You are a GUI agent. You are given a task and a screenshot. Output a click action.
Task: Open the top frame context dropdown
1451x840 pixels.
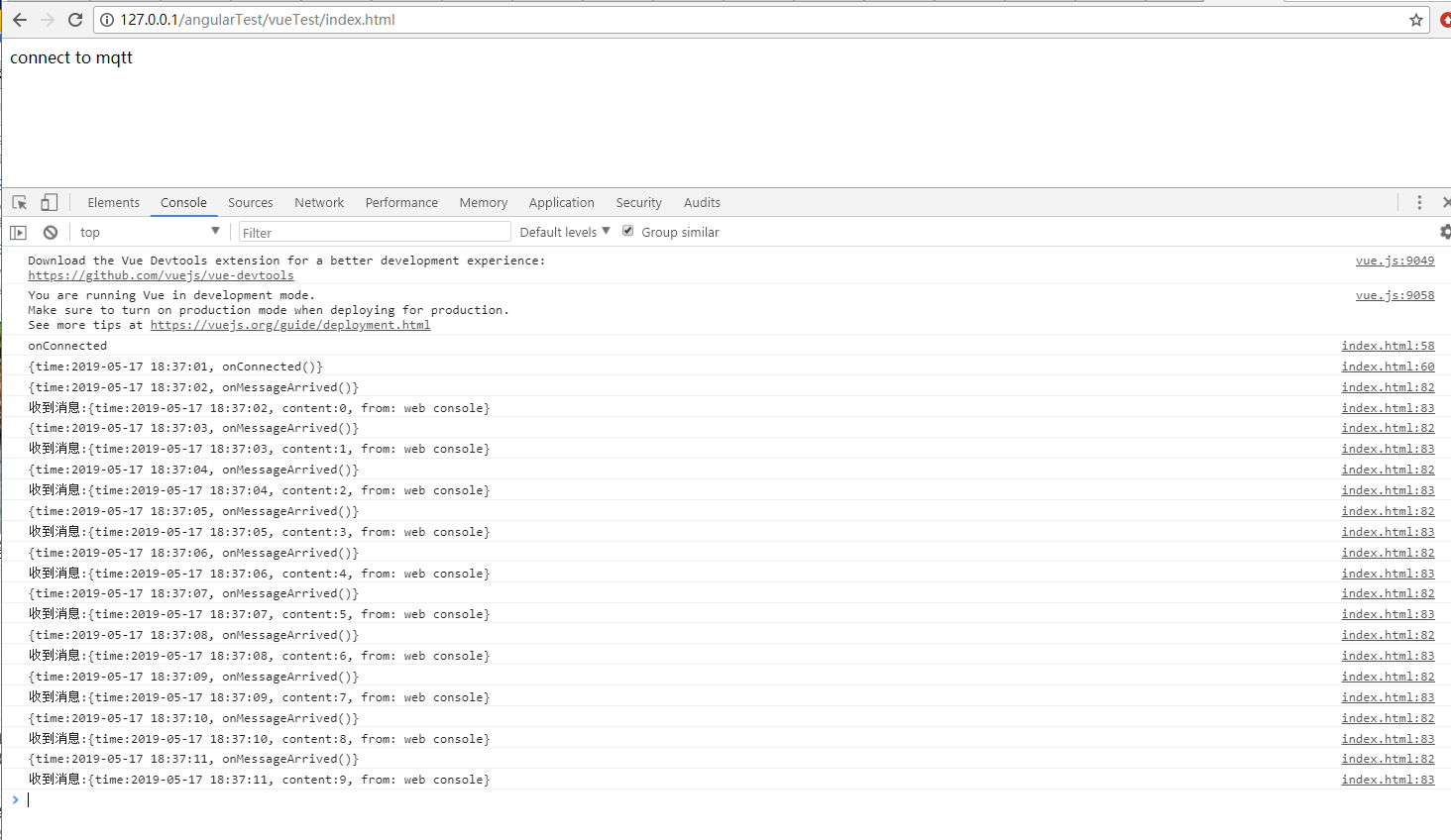pyautogui.click(x=149, y=231)
